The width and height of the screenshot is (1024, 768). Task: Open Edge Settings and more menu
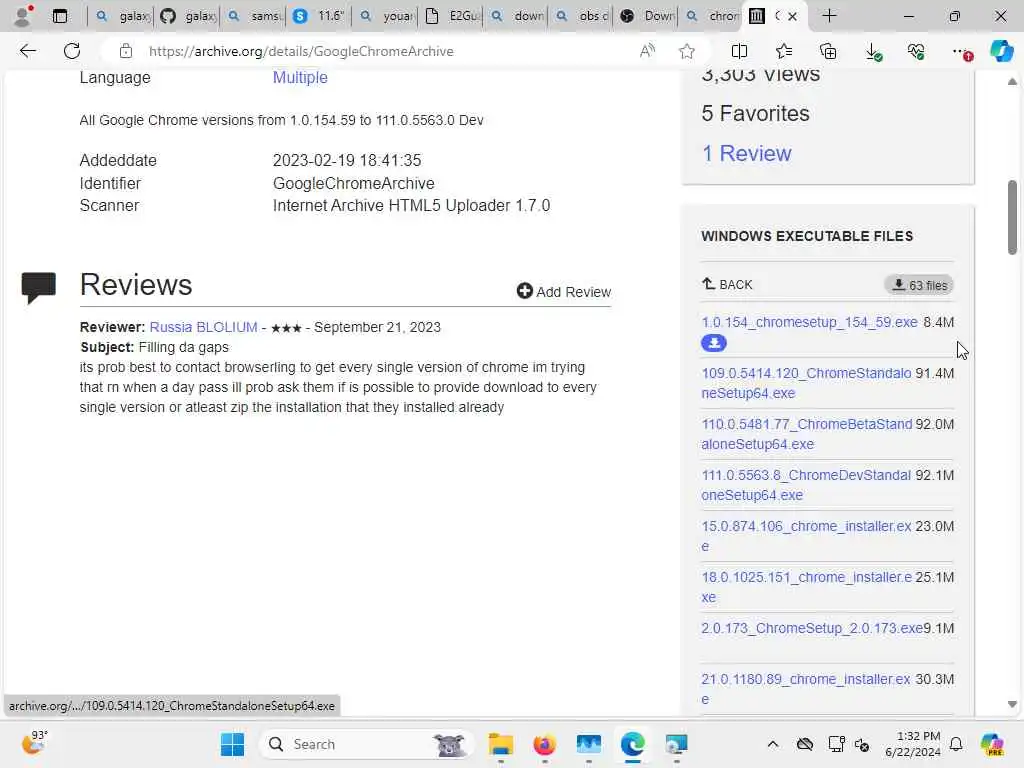coord(961,51)
